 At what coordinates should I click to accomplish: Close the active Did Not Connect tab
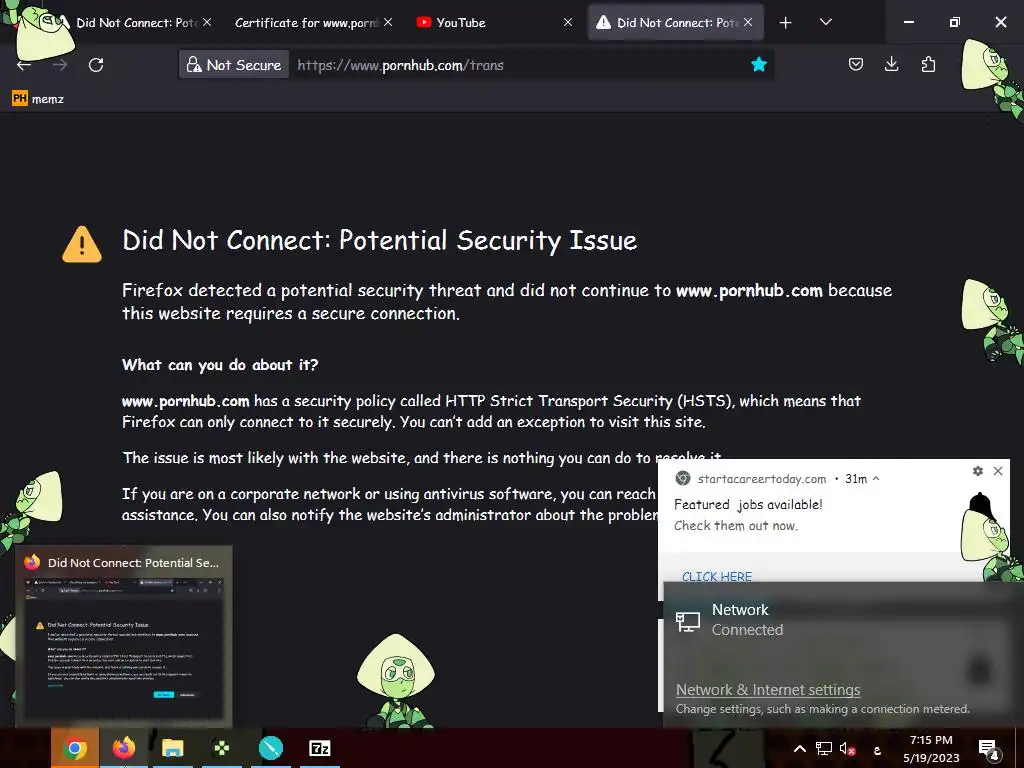pos(748,22)
